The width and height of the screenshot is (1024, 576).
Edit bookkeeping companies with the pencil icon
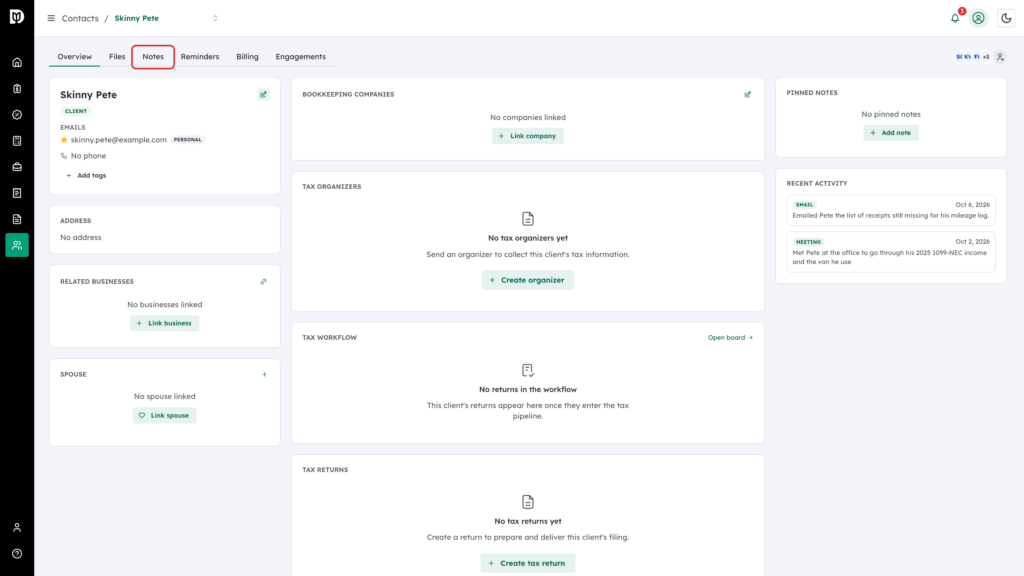point(748,95)
